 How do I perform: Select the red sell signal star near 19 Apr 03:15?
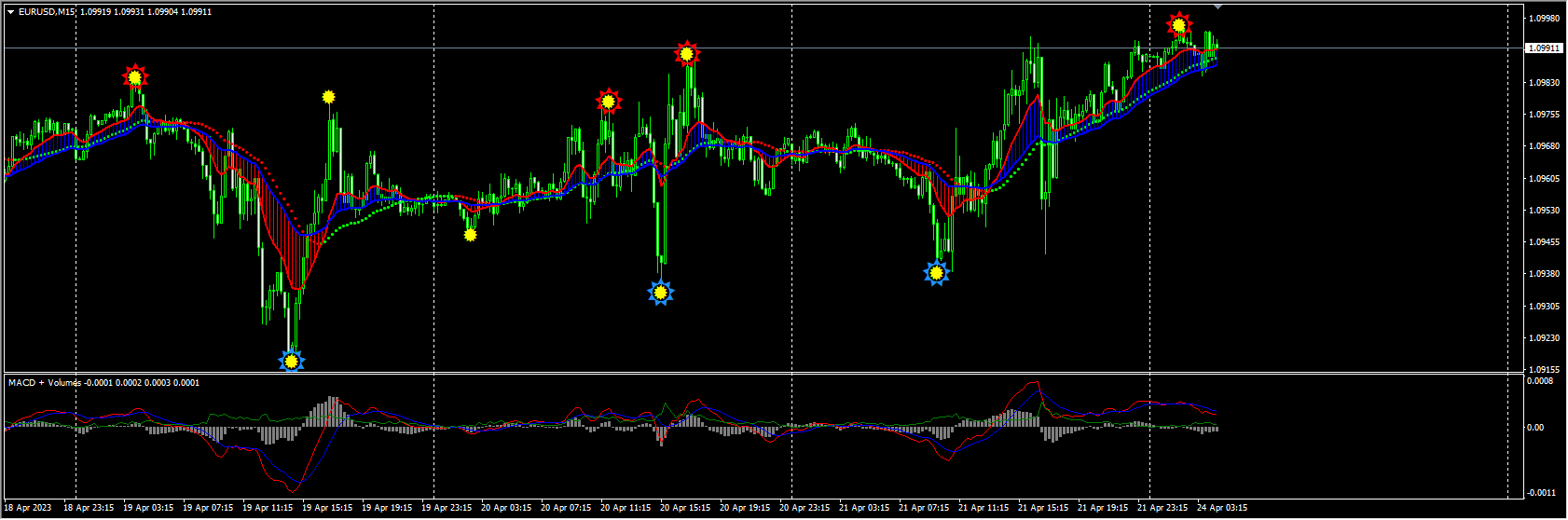[136, 77]
